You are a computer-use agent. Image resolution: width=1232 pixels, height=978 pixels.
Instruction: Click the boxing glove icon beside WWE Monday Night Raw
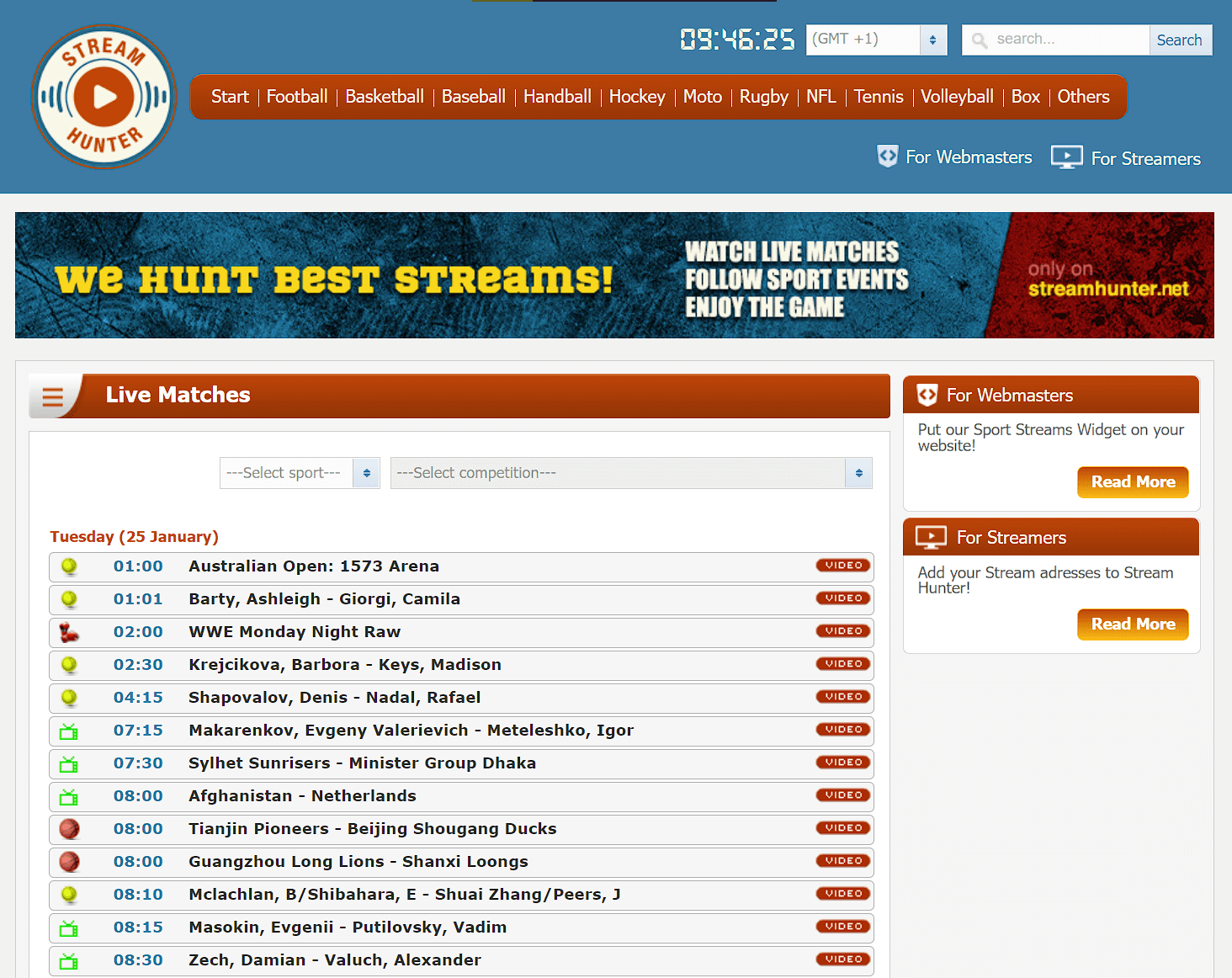69,632
